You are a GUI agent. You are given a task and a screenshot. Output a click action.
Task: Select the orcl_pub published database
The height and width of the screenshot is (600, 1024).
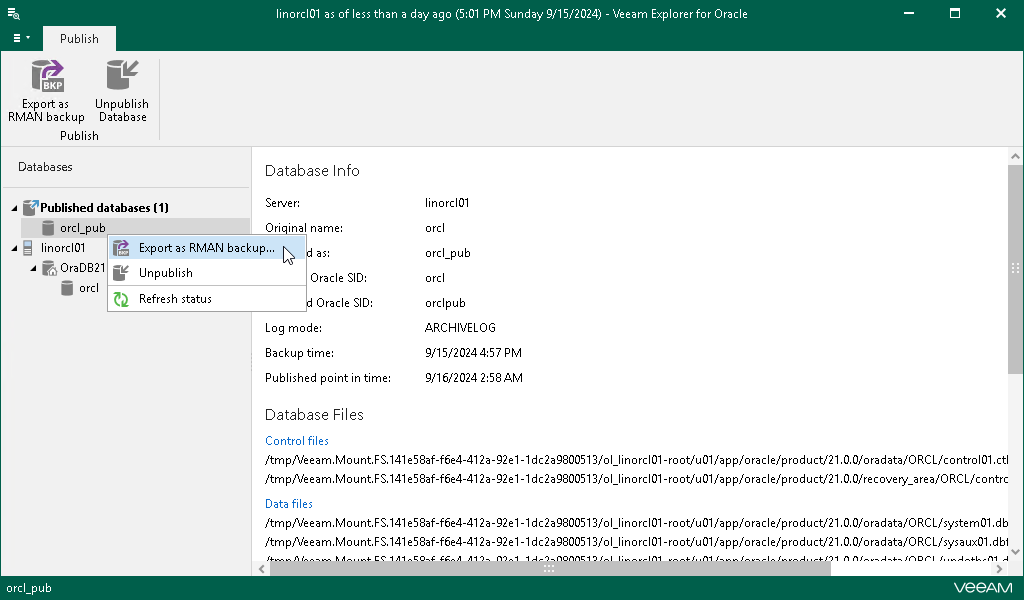point(82,228)
